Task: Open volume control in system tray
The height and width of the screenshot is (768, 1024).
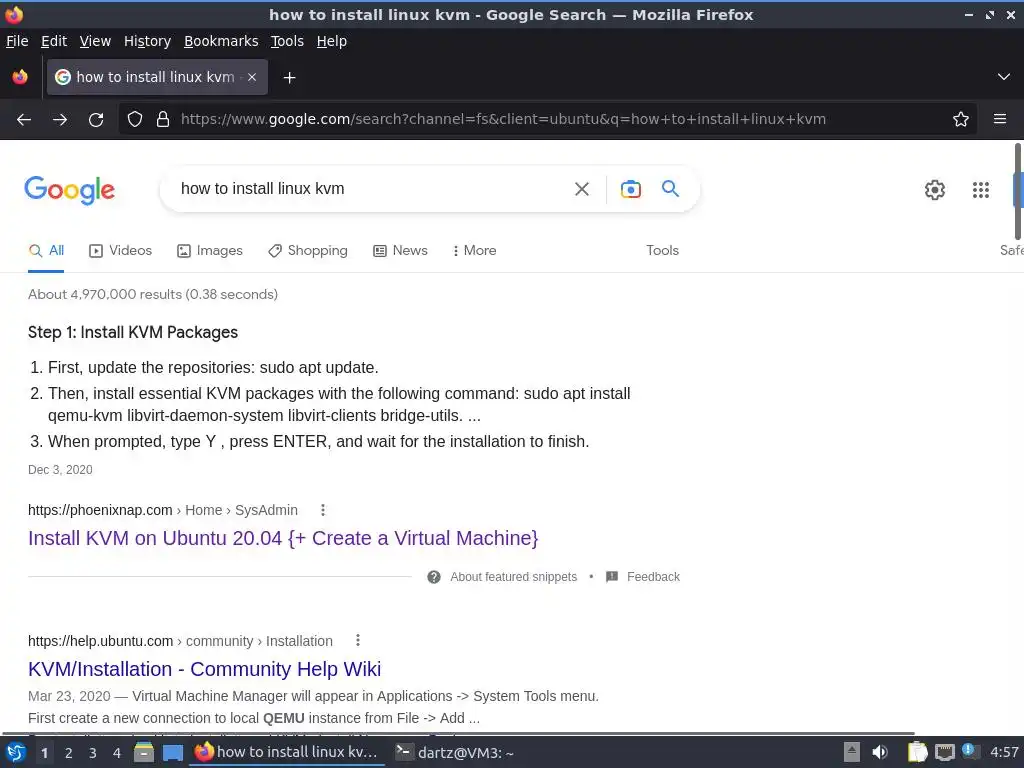Action: point(880,752)
